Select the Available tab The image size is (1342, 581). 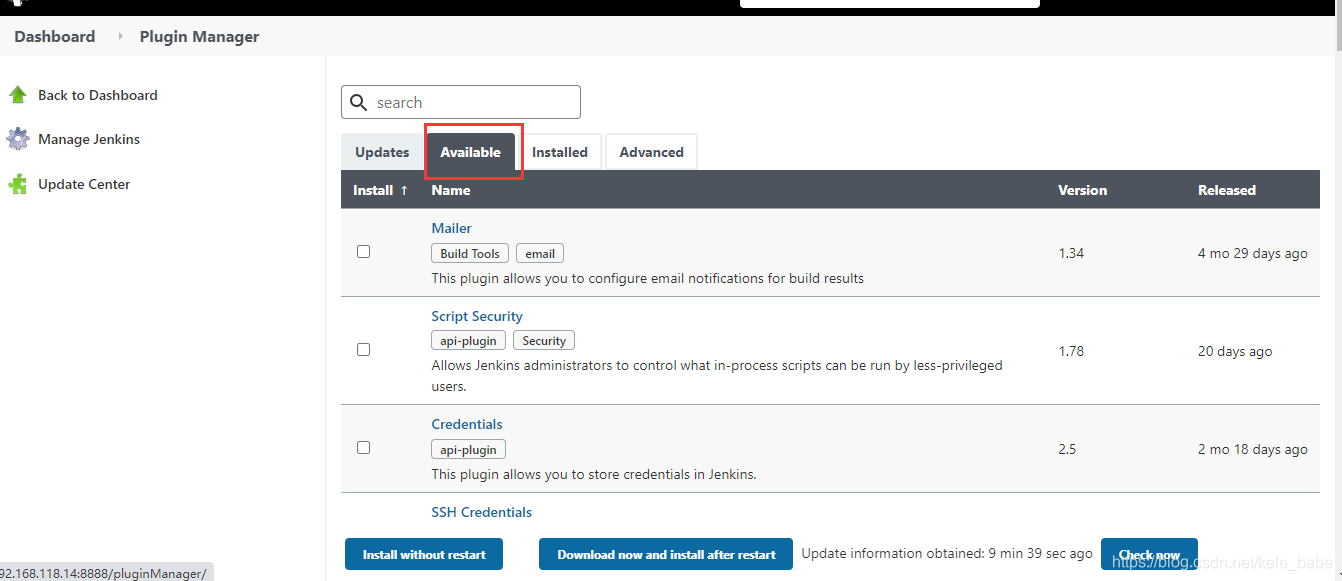471,152
